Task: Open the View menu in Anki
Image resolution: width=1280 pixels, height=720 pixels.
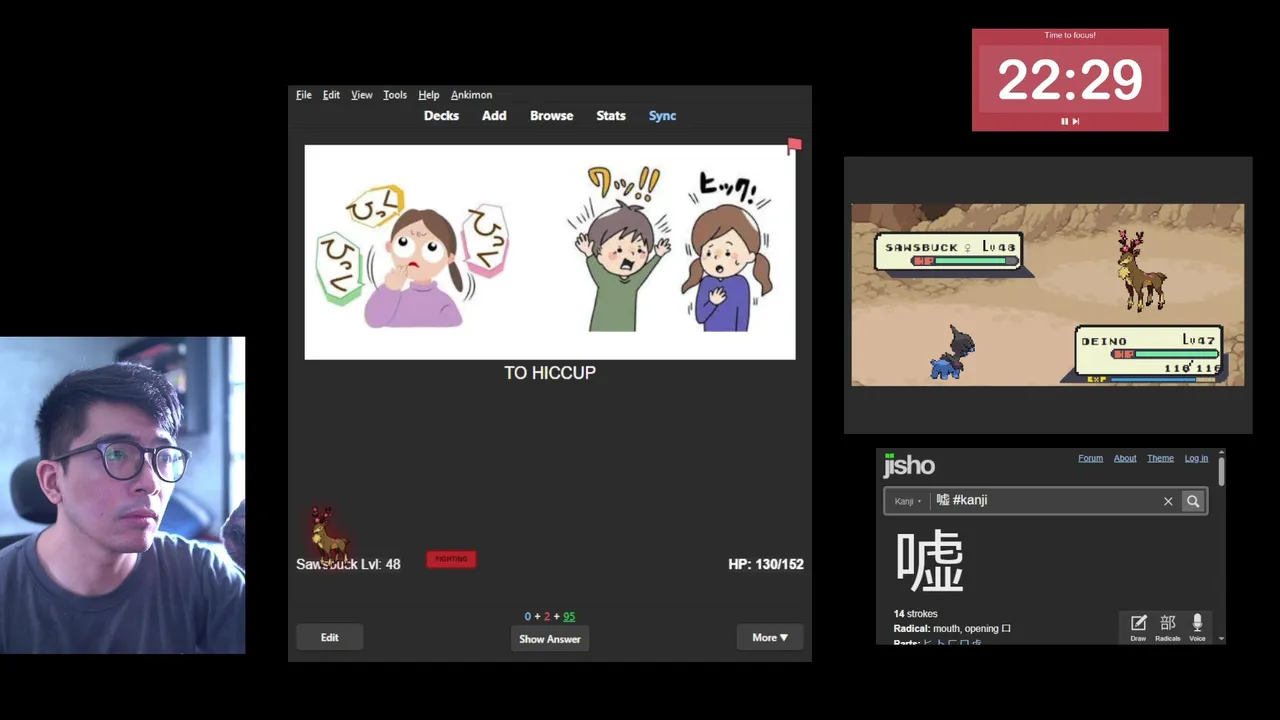Action: coord(361,95)
